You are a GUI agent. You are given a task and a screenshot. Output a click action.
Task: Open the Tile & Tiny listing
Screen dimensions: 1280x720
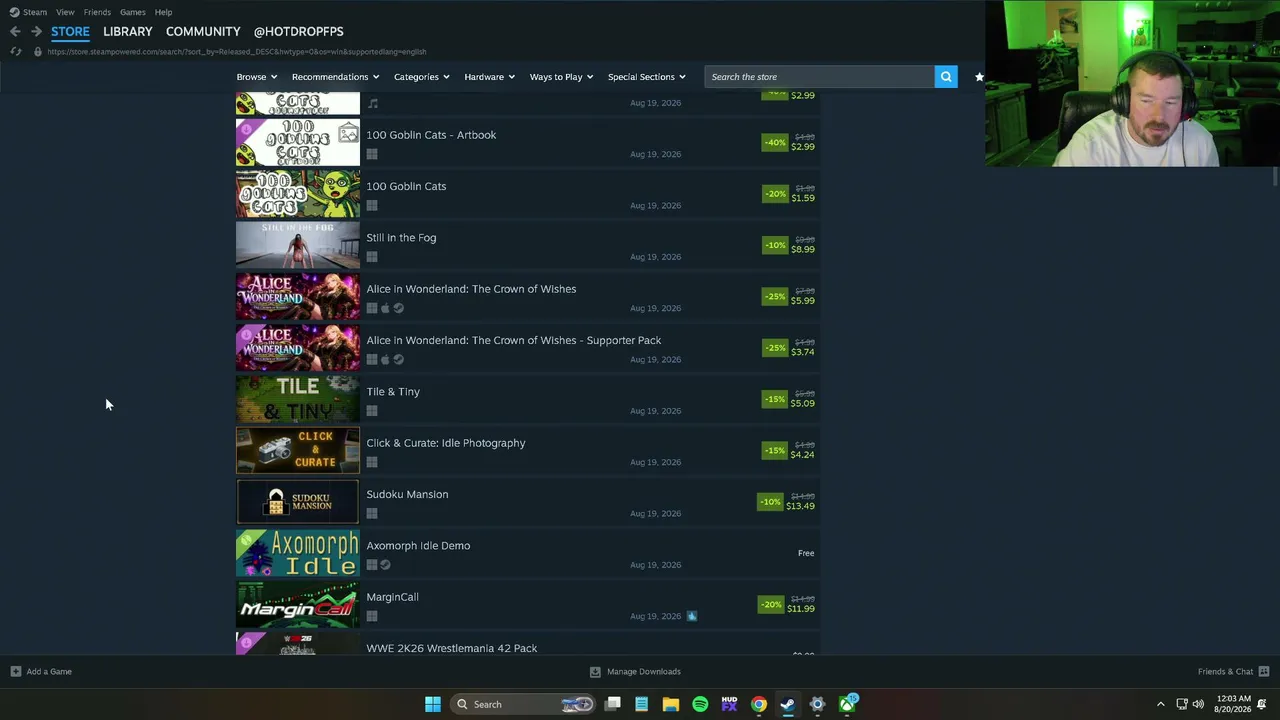528,400
